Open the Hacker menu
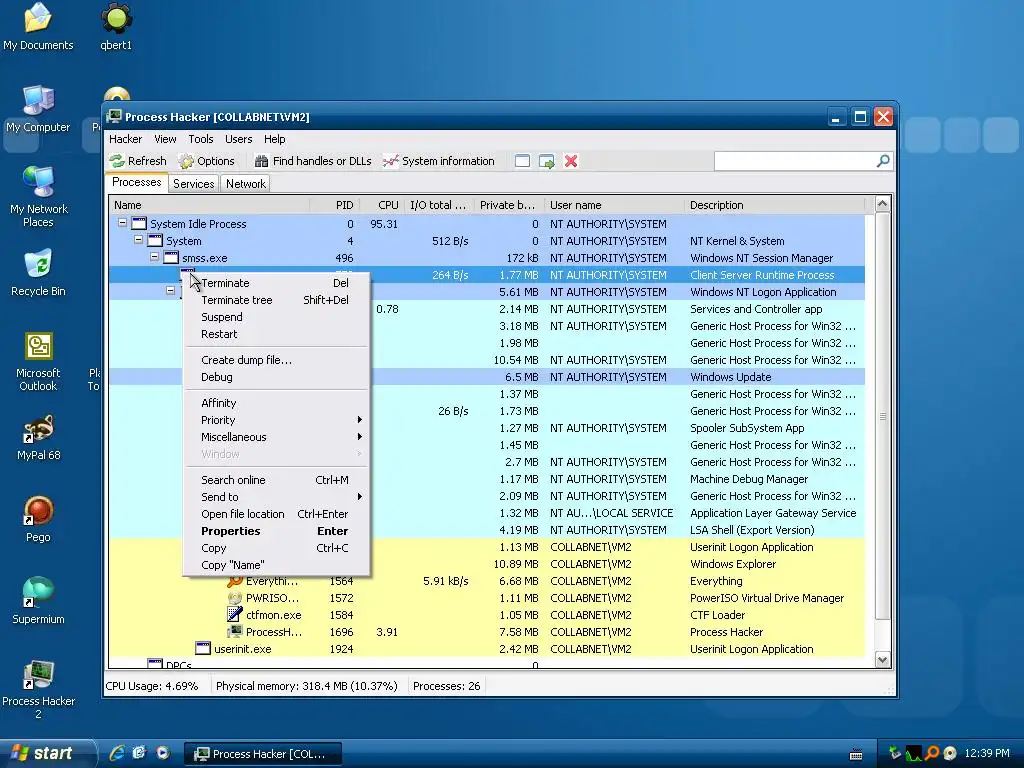This screenshot has width=1024, height=768. coord(125,139)
